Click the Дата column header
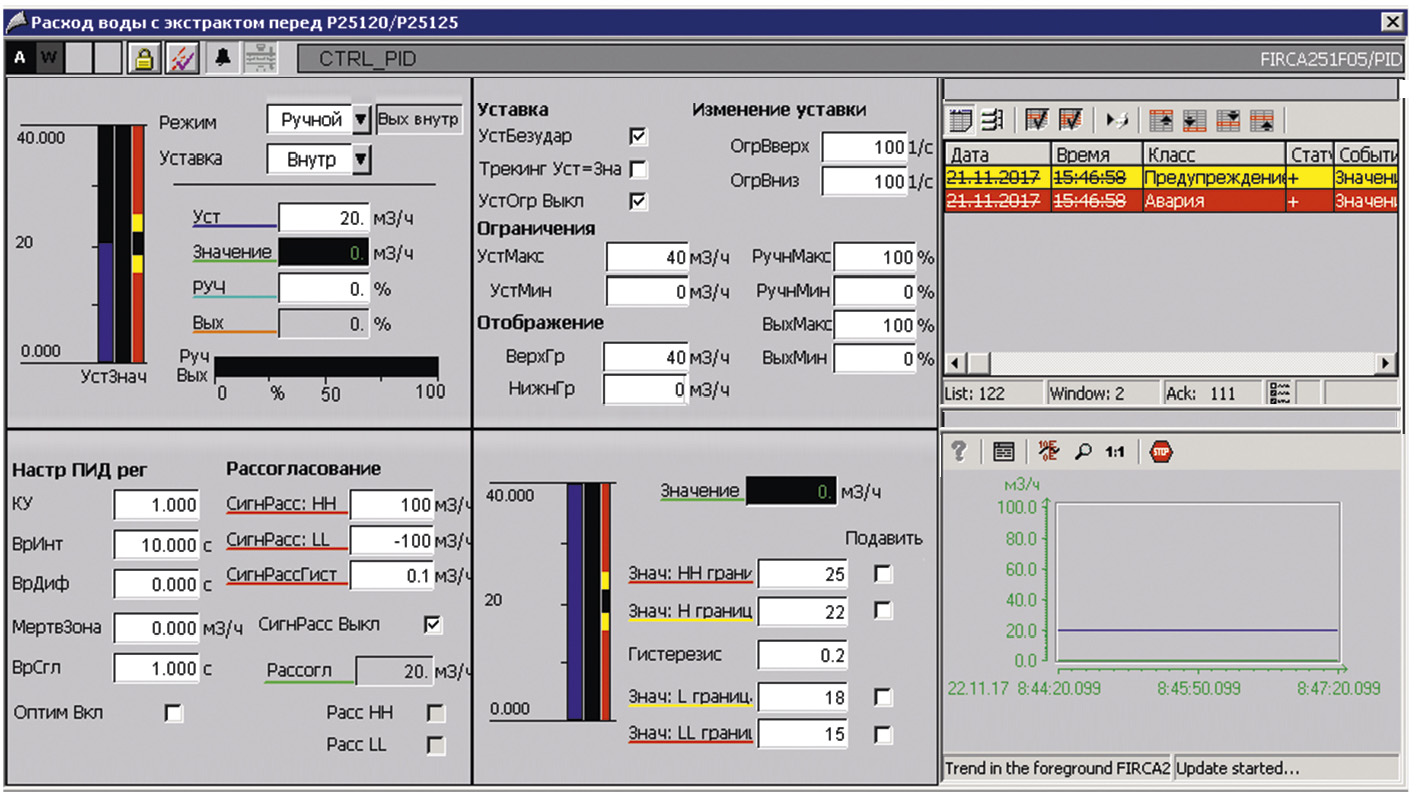The height and width of the screenshot is (796, 1416). (x=998, y=155)
